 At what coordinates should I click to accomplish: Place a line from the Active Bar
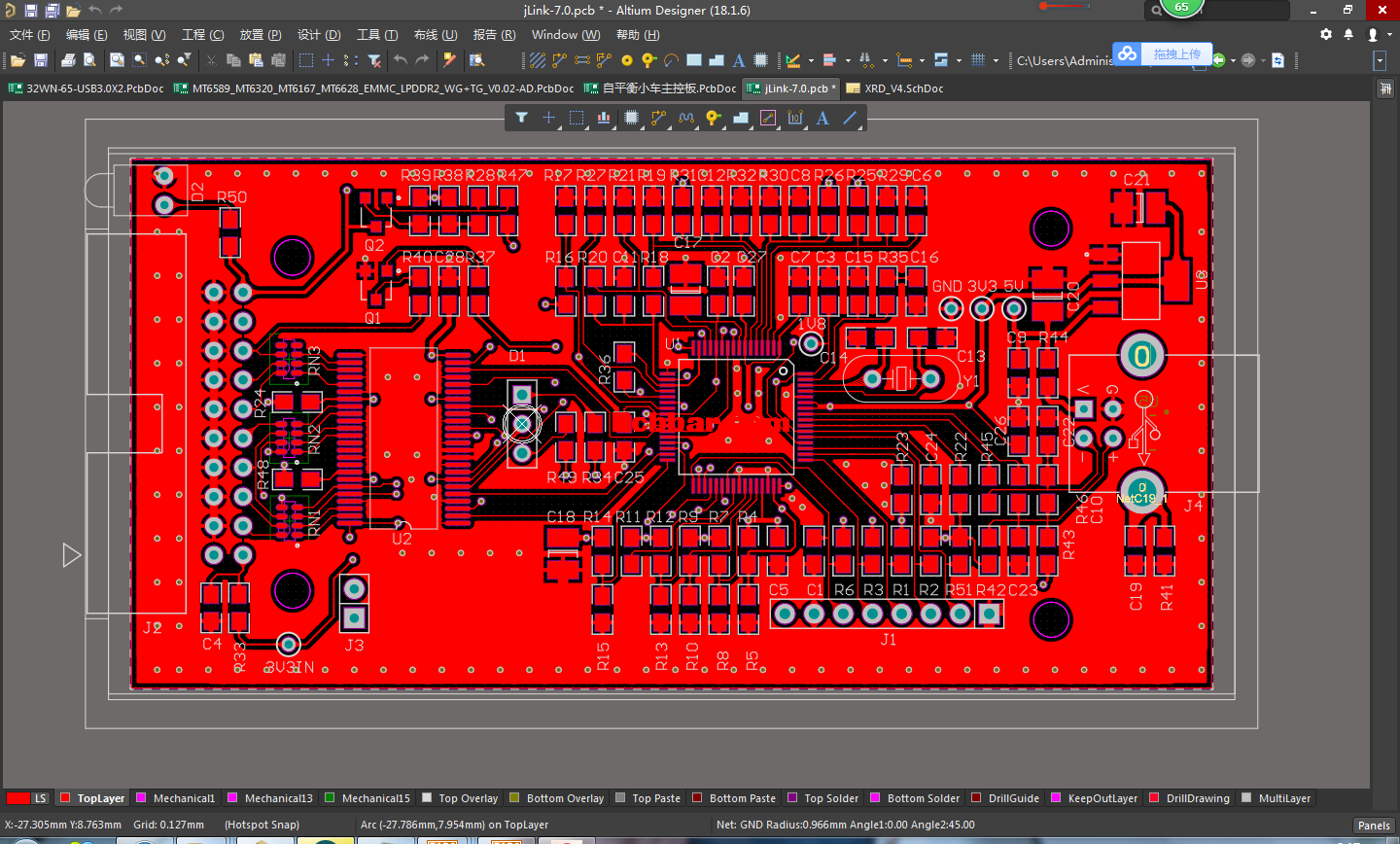(x=851, y=118)
